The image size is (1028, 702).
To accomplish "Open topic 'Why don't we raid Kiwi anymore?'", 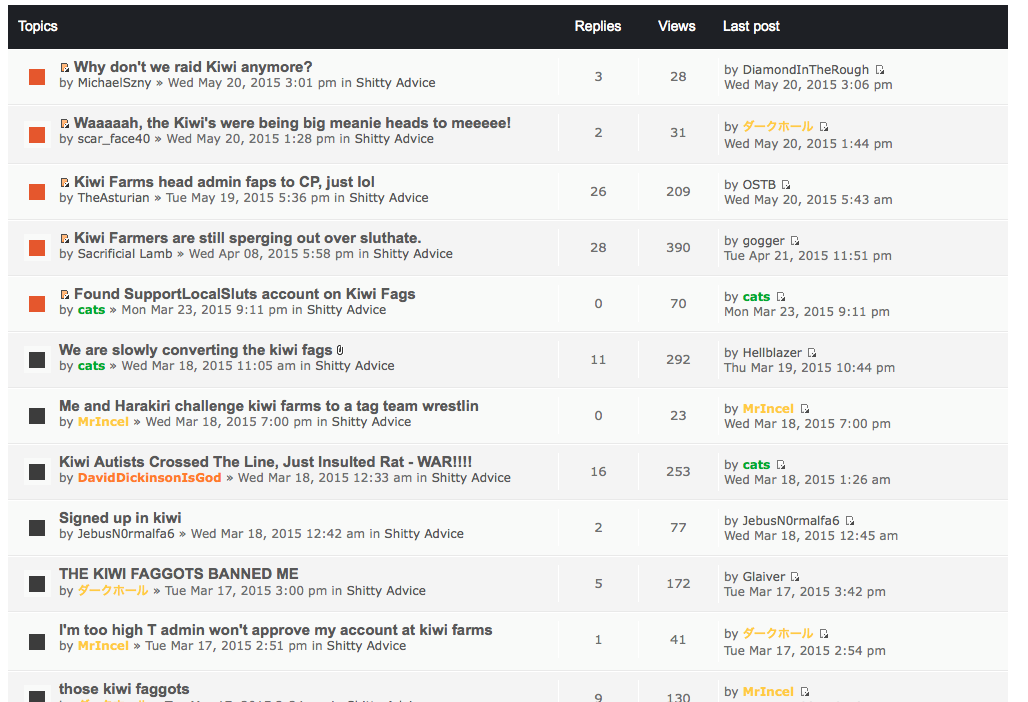I will (193, 67).
